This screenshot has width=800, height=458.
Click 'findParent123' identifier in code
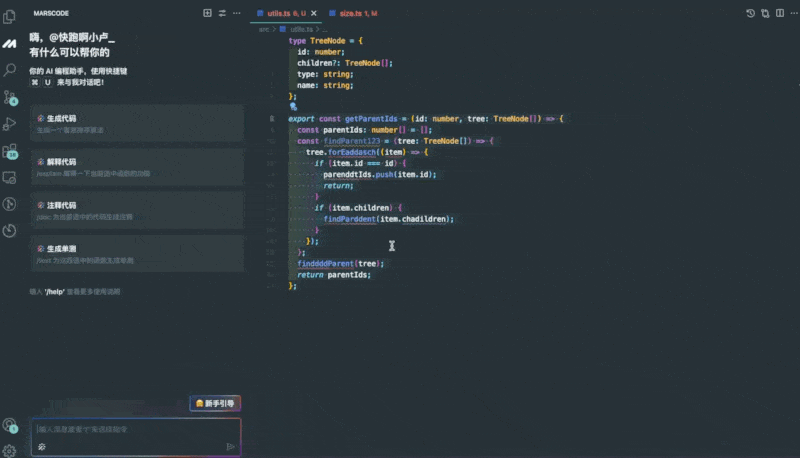[352, 141]
